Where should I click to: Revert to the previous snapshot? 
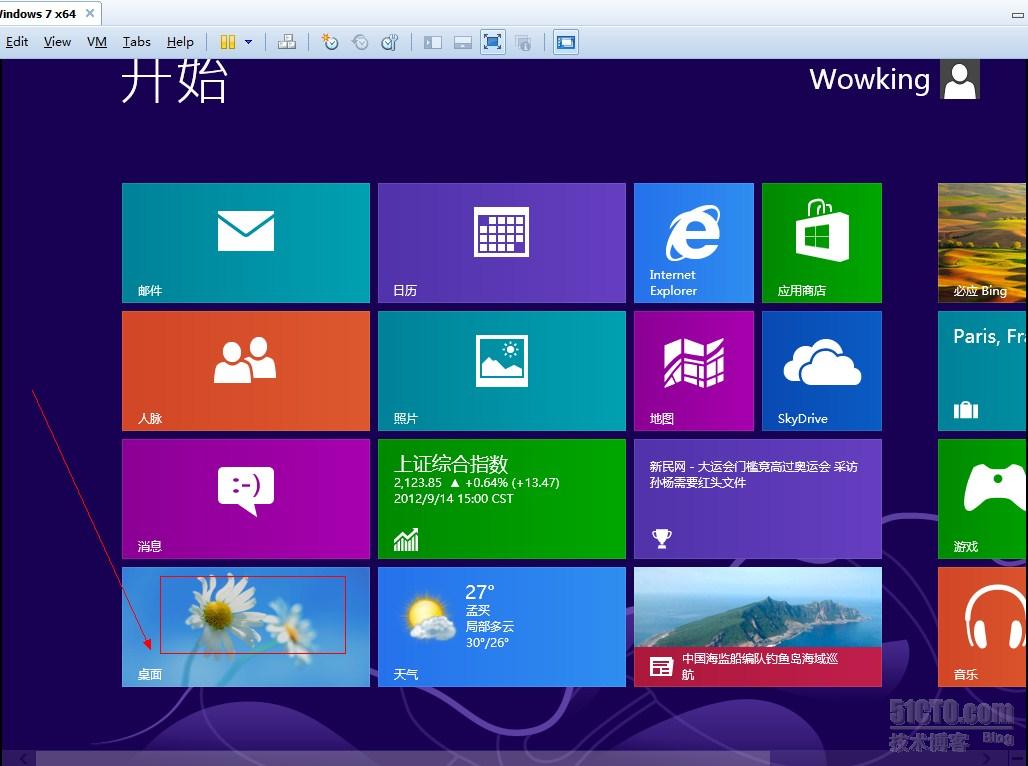[360, 42]
